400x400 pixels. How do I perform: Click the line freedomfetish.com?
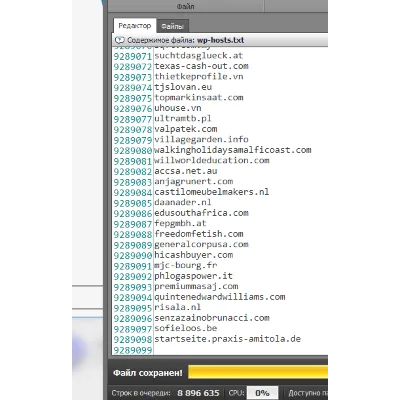pos(199,234)
